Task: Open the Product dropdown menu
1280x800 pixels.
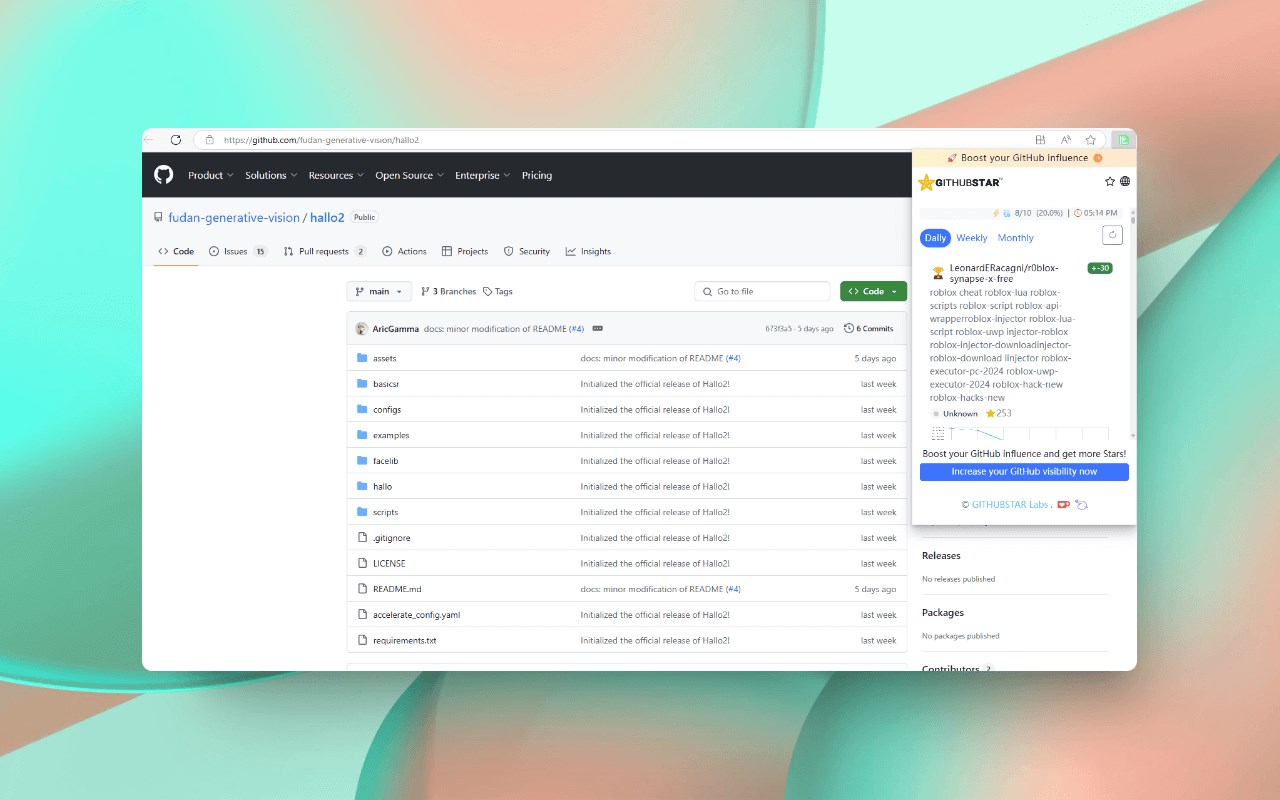Action: pyautogui.click(x=210, y=175)
